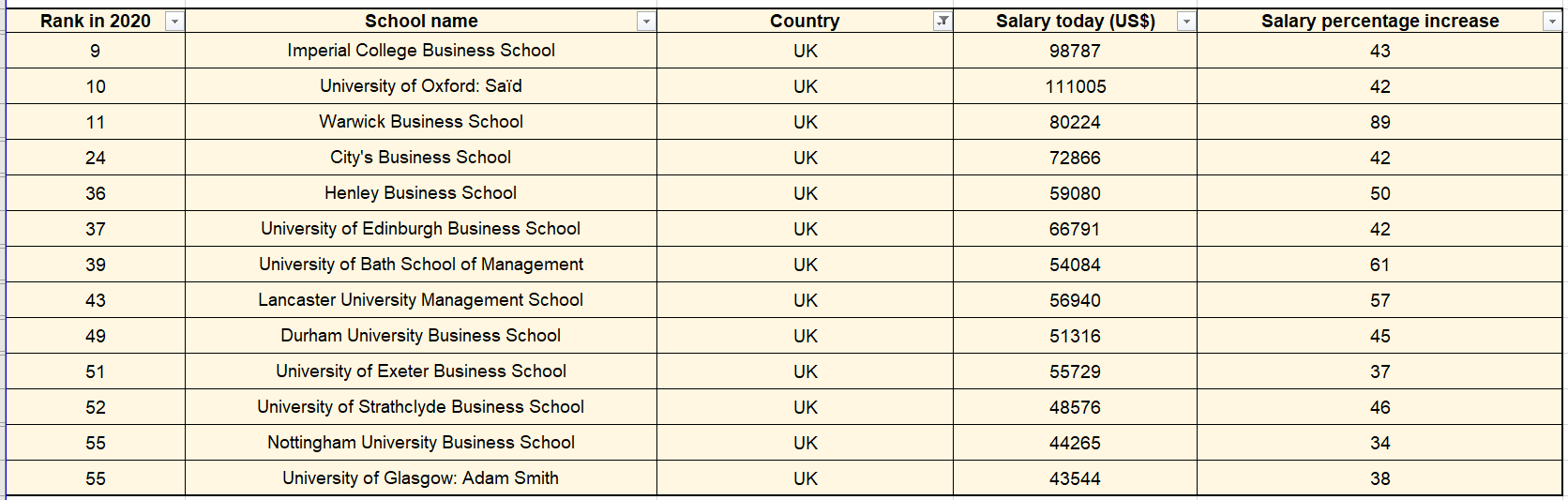
Task: Click the salary cell showing 56940
Action: click(1075, 300)
